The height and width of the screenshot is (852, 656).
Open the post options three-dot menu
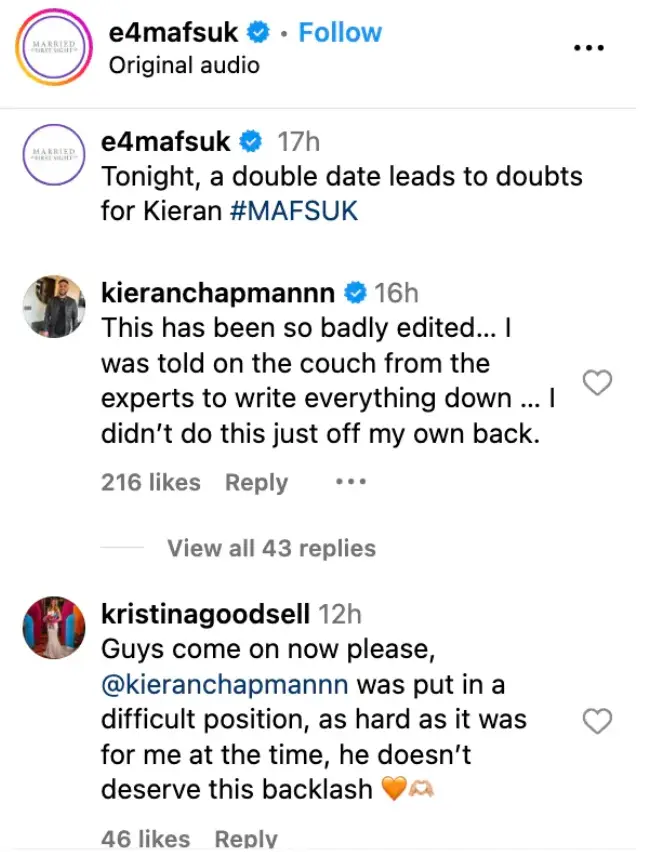(590, 46)
